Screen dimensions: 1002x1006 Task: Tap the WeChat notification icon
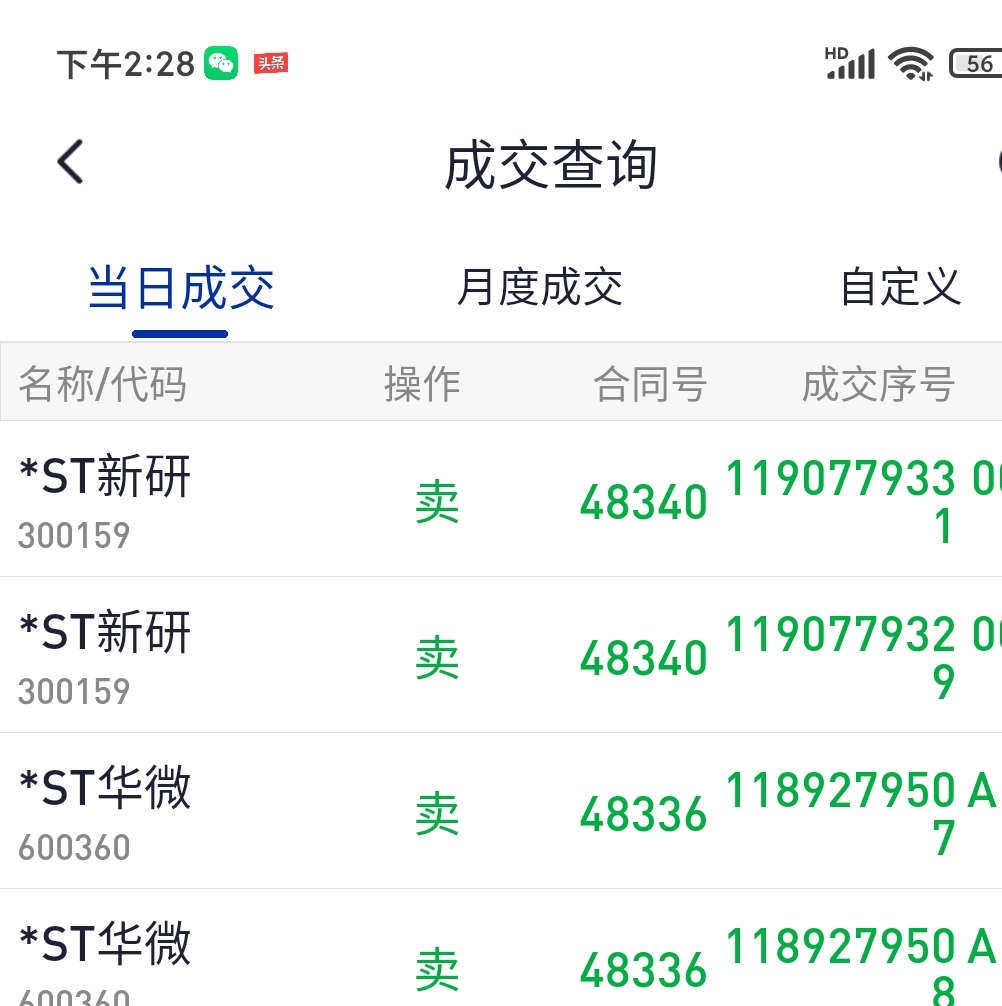(221, 63)
